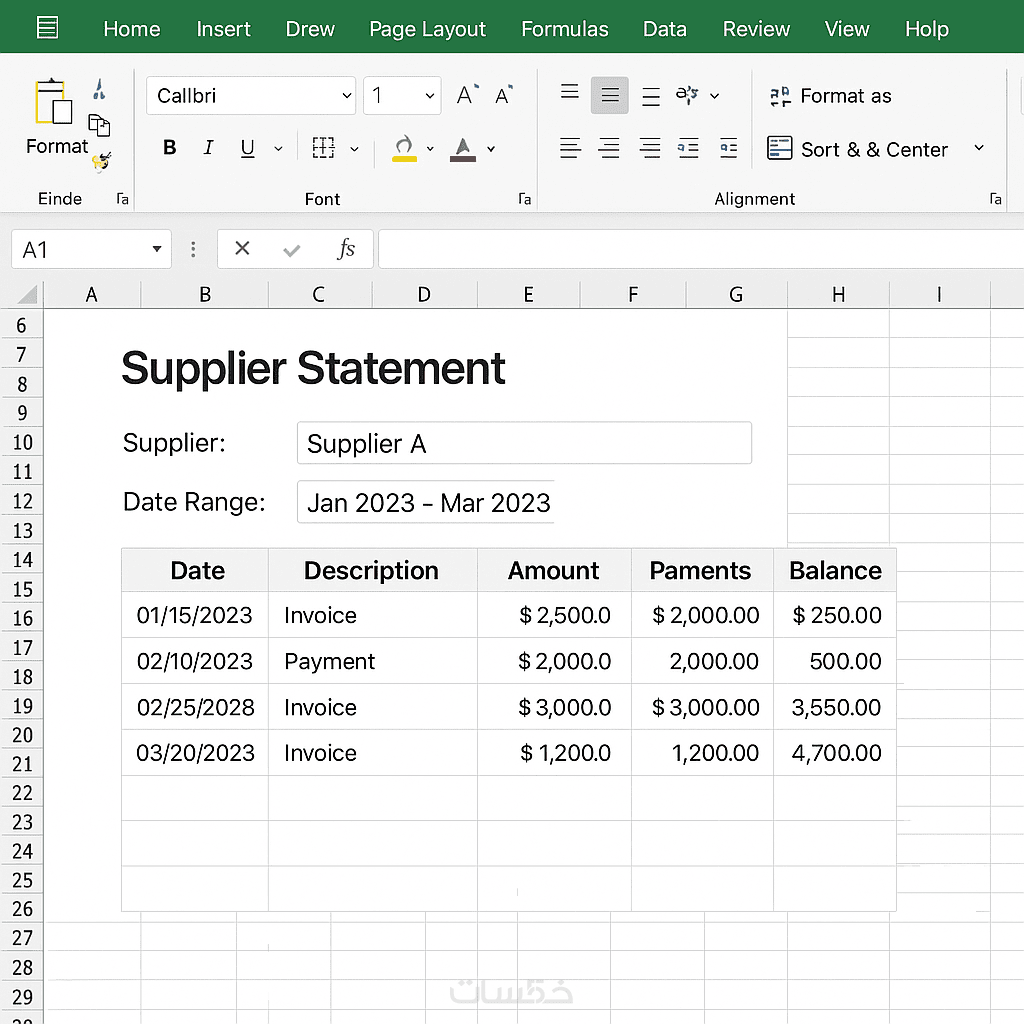
Task: Toggle Underline formatting
Action: [x=248, y=148]
